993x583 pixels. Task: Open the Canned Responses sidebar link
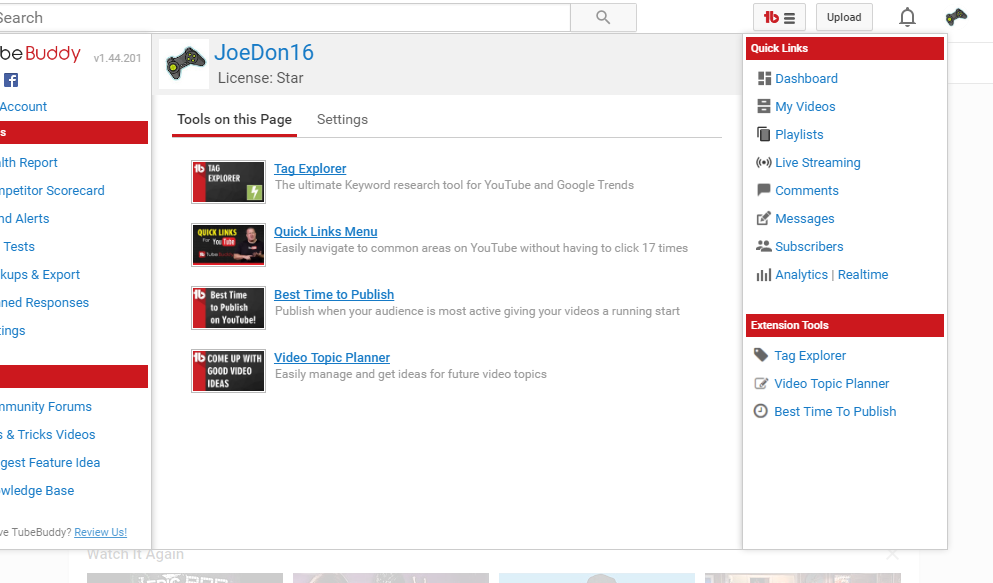pyautogui.click(x=44, y=303)
